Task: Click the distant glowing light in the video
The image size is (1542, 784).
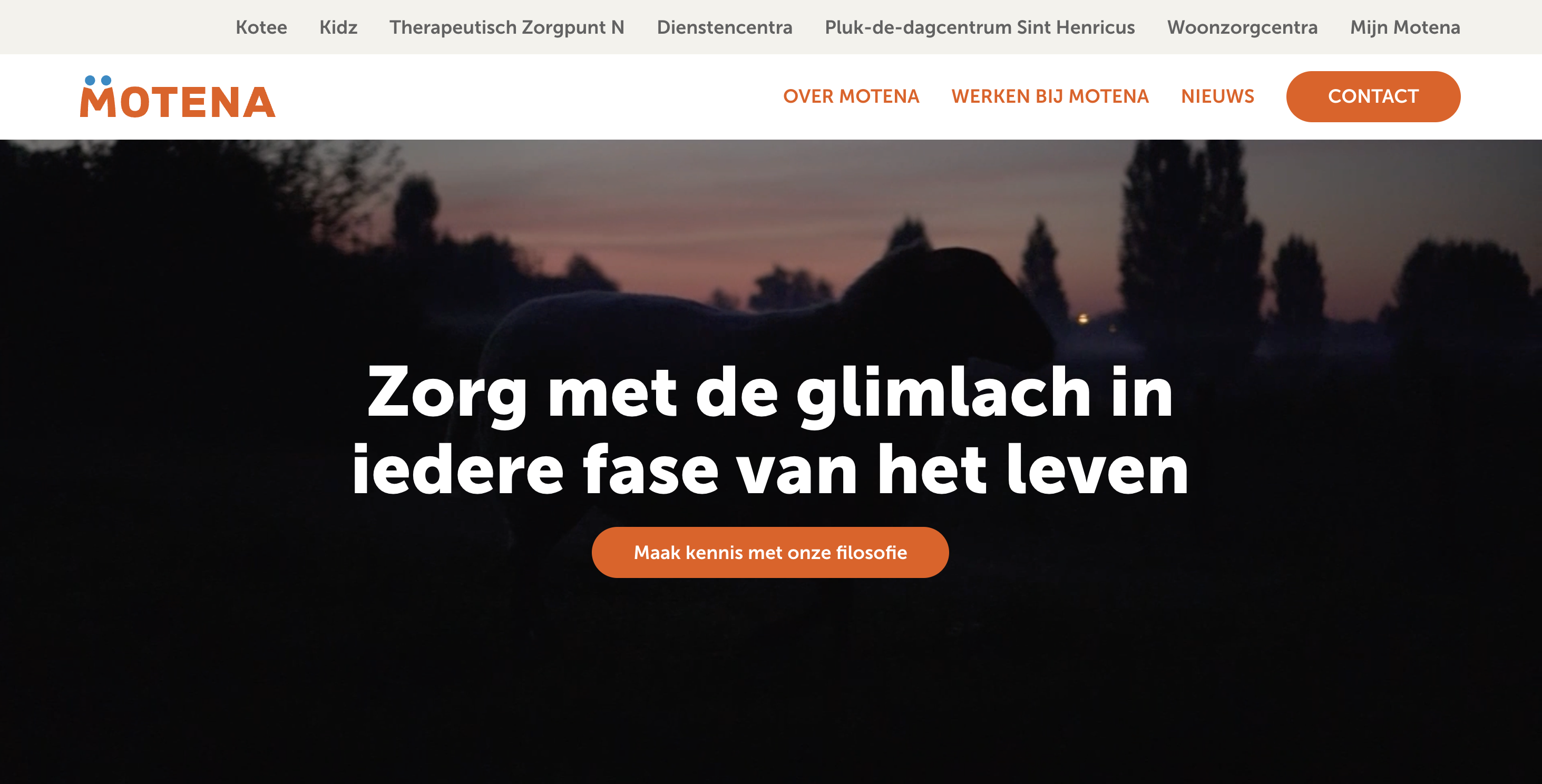Action: 1083,318
